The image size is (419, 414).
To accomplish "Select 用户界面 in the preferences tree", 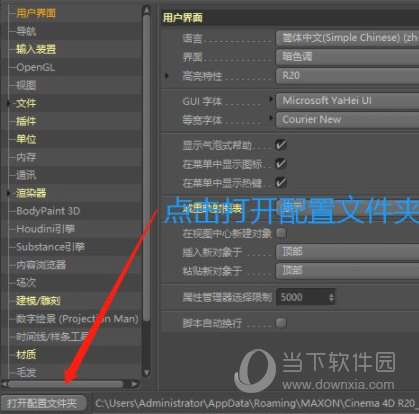I will point(36,13).
